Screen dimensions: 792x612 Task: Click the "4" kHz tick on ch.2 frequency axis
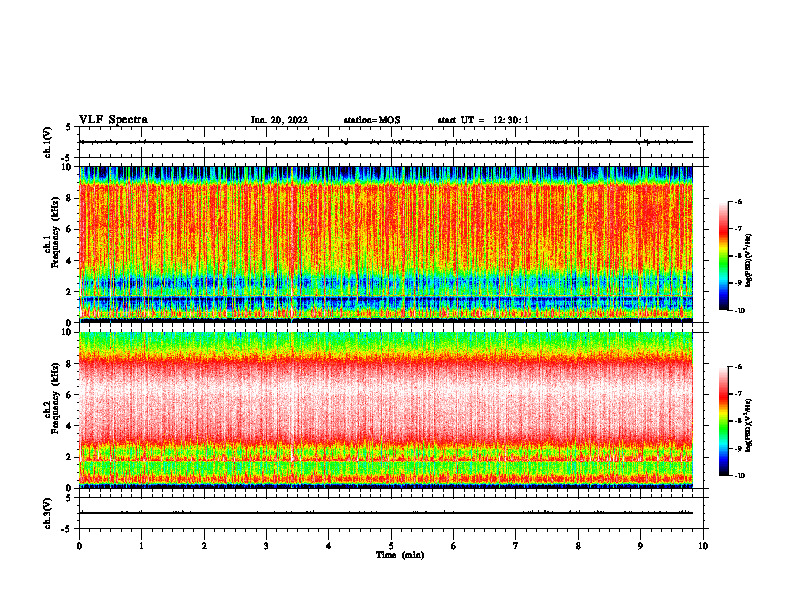(x=70, y=426)
